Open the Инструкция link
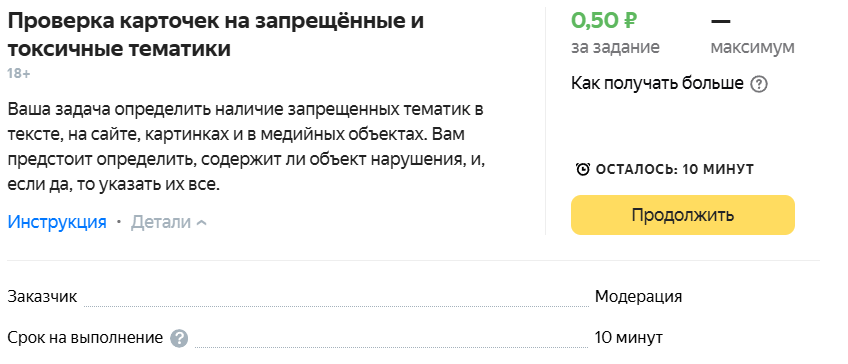The height and width of the screenshot is (364, 848). pyautogui.click(x=57, y=222)
